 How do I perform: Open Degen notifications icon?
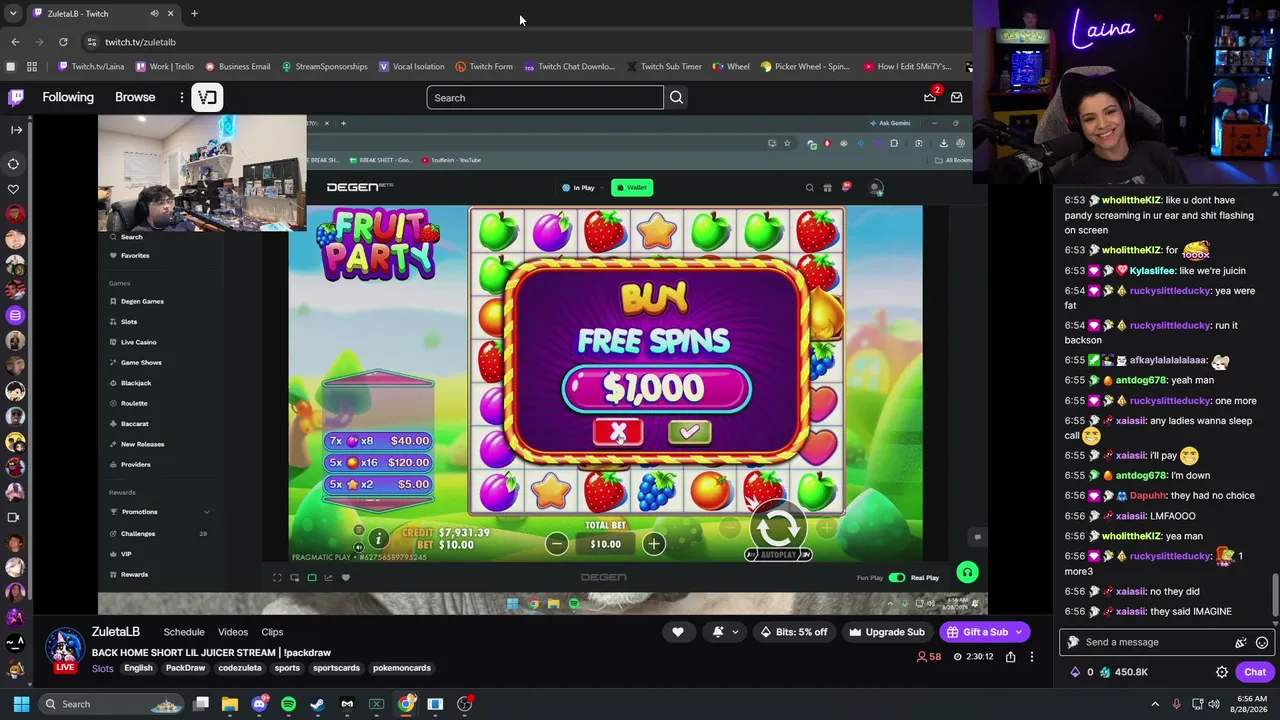(845, 187)
